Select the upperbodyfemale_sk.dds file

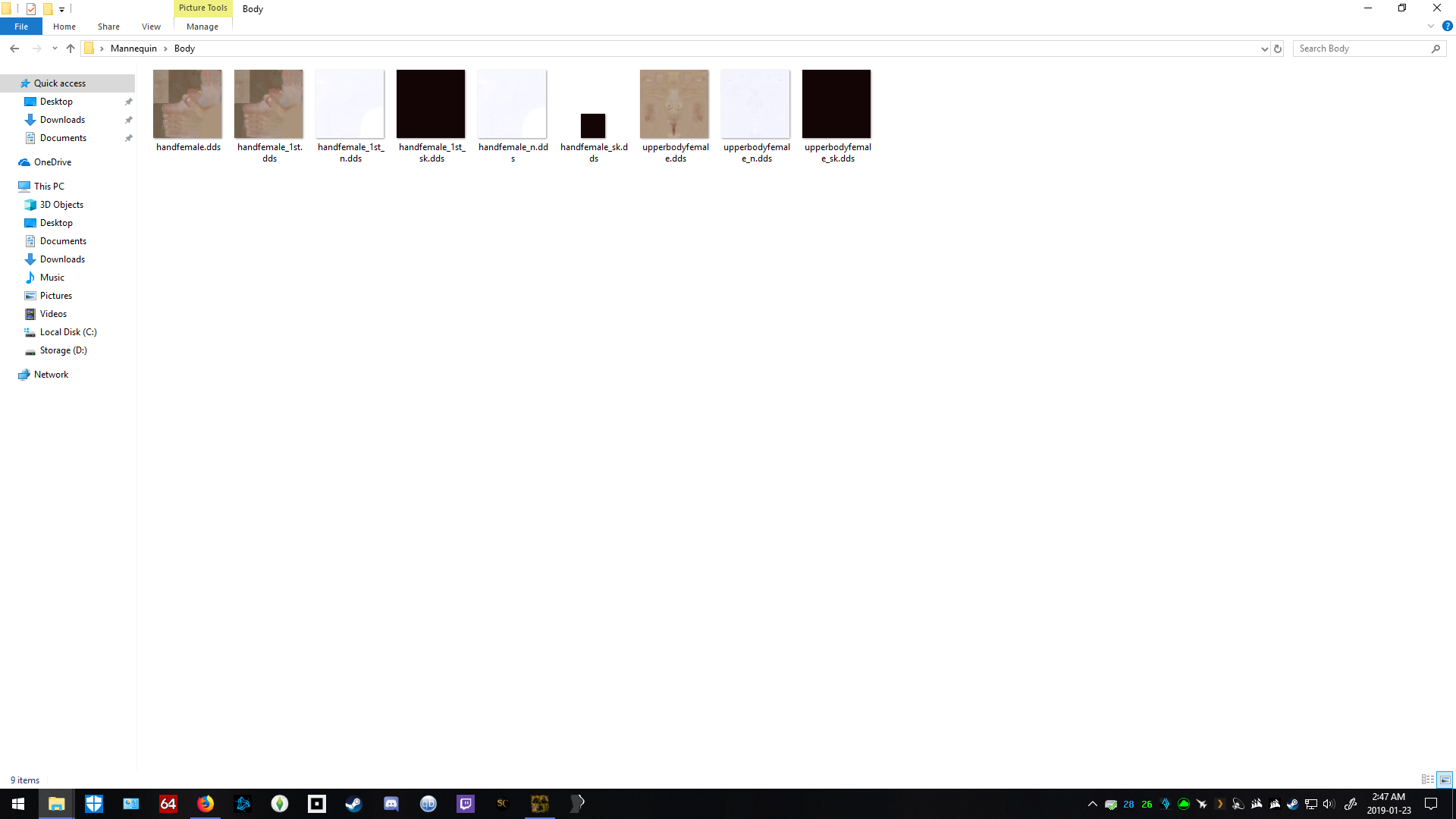[x=836, y=115]
